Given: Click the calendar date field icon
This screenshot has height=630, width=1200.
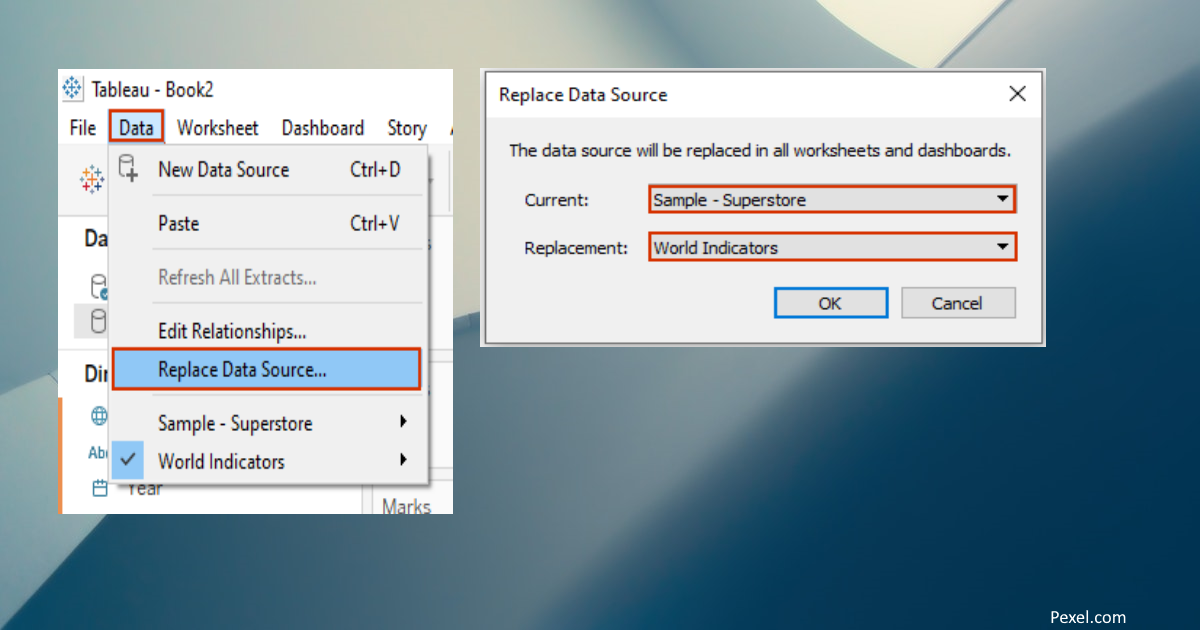Looking at the screenshot, I should click(100, 488).
